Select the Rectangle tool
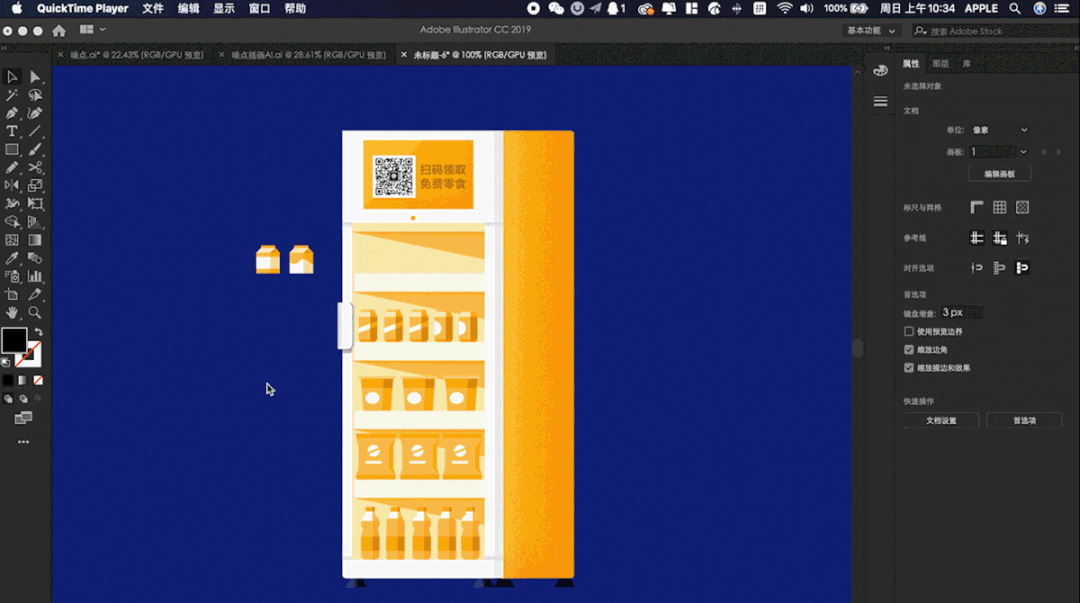The image size is (1080, 603). pyautogui.click(x=12, y=149)
